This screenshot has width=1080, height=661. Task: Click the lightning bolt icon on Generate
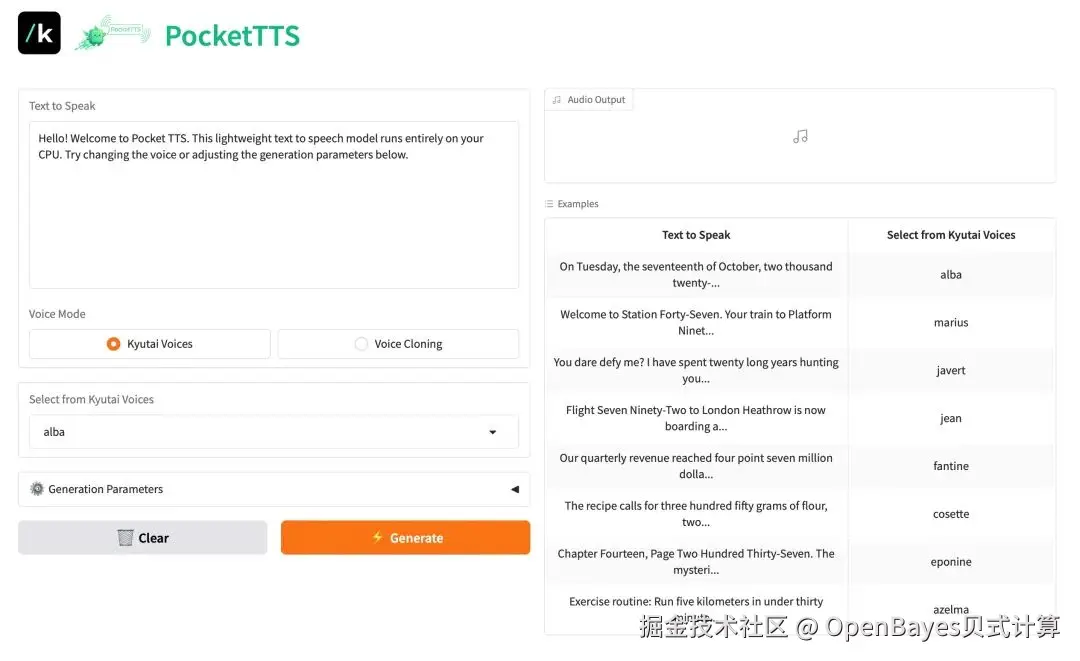(377, 537)
